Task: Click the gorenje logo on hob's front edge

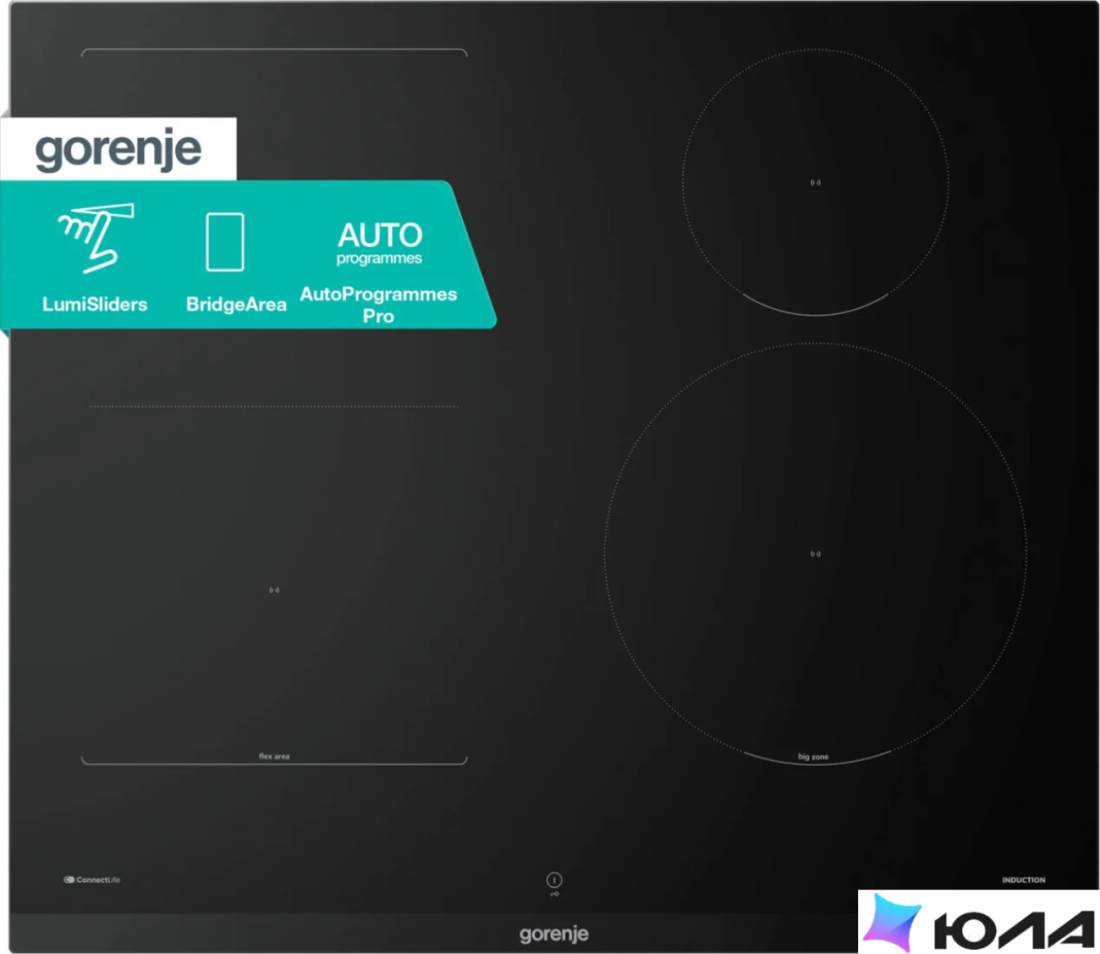Action: coord(554,934)
